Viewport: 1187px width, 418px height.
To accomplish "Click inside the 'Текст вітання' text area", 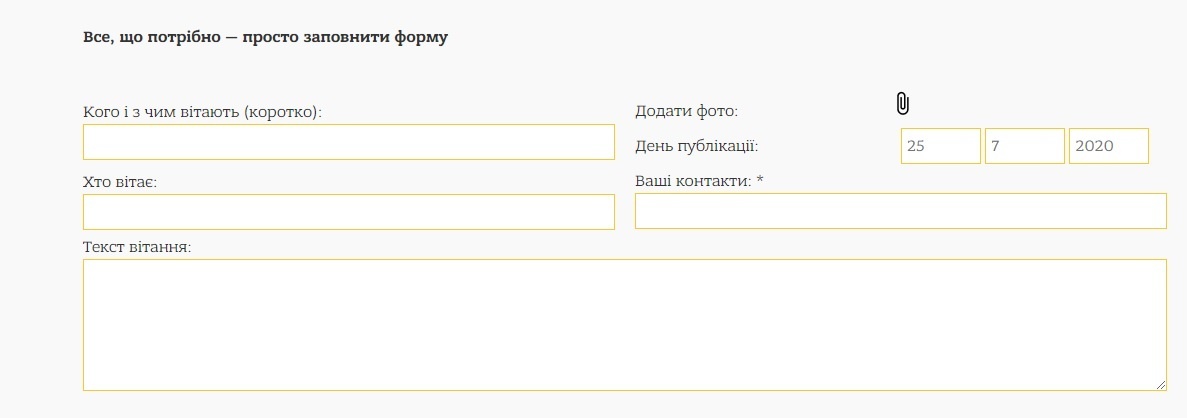I will click(x=625, y=325).
